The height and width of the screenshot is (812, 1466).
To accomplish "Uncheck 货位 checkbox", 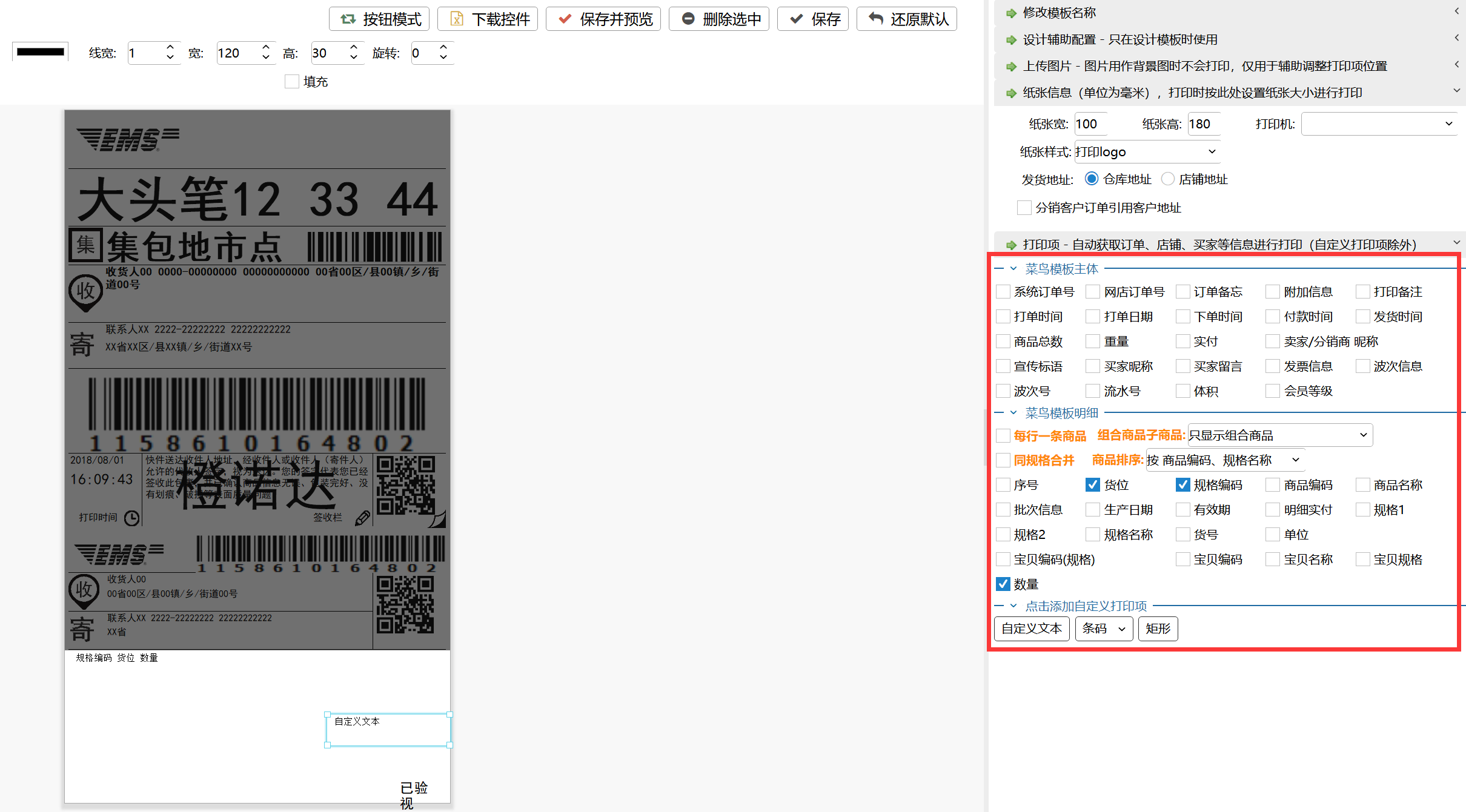I will (1093, 485).
